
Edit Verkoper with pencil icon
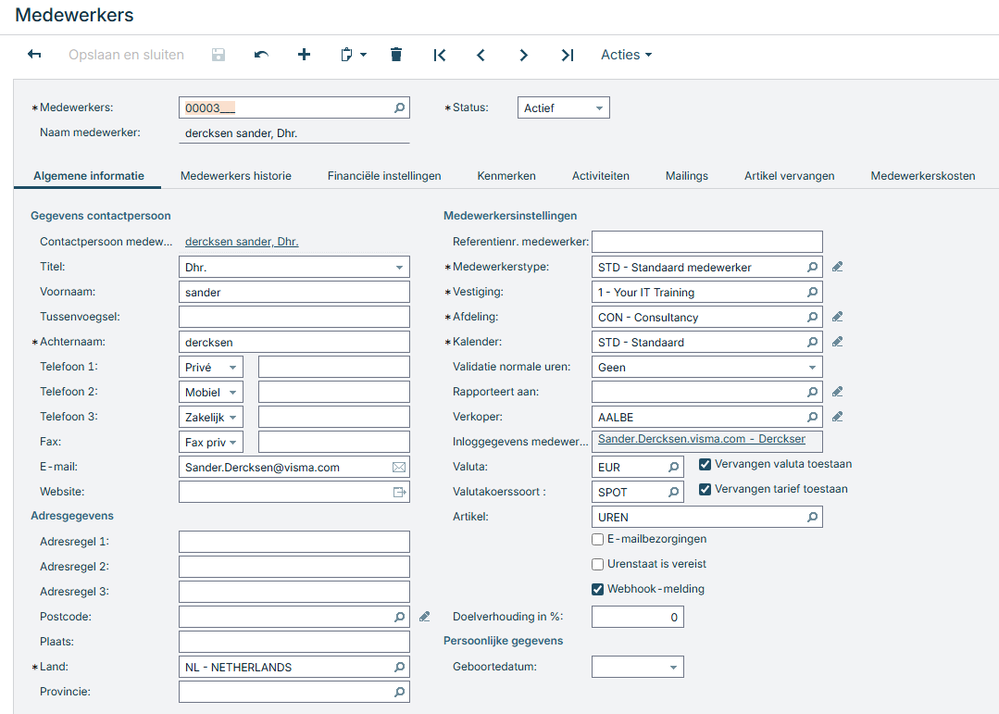(838, 417)
